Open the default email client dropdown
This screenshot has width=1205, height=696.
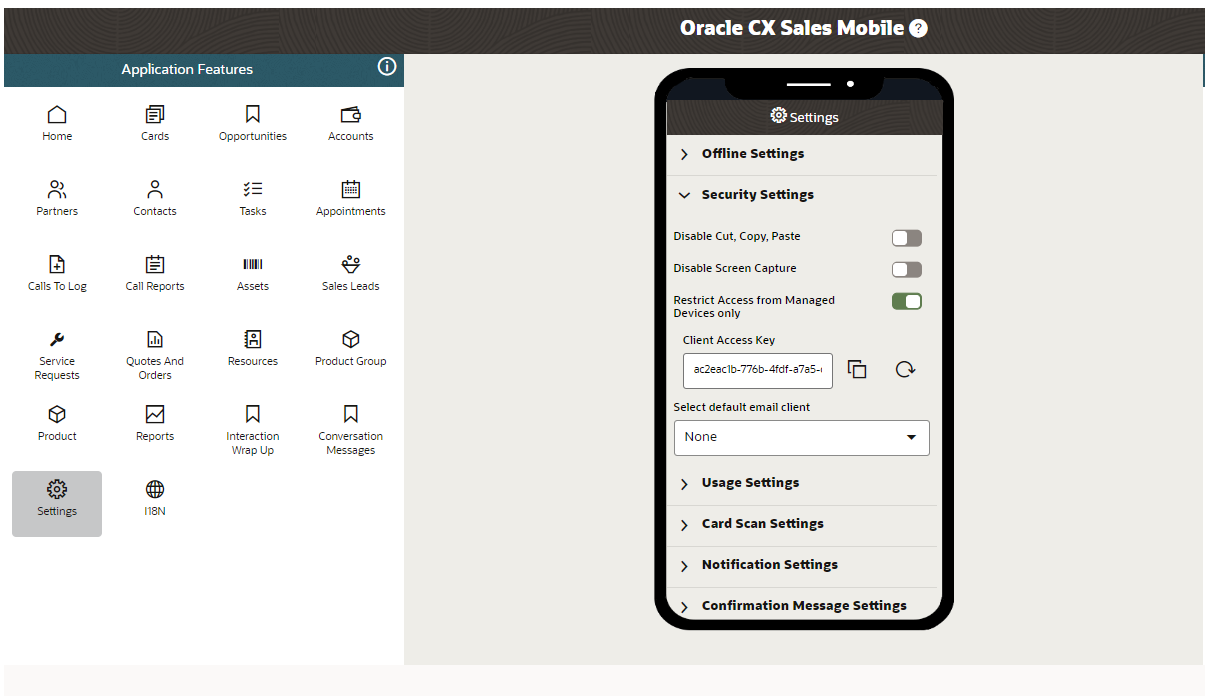click(x=802, y=437)
